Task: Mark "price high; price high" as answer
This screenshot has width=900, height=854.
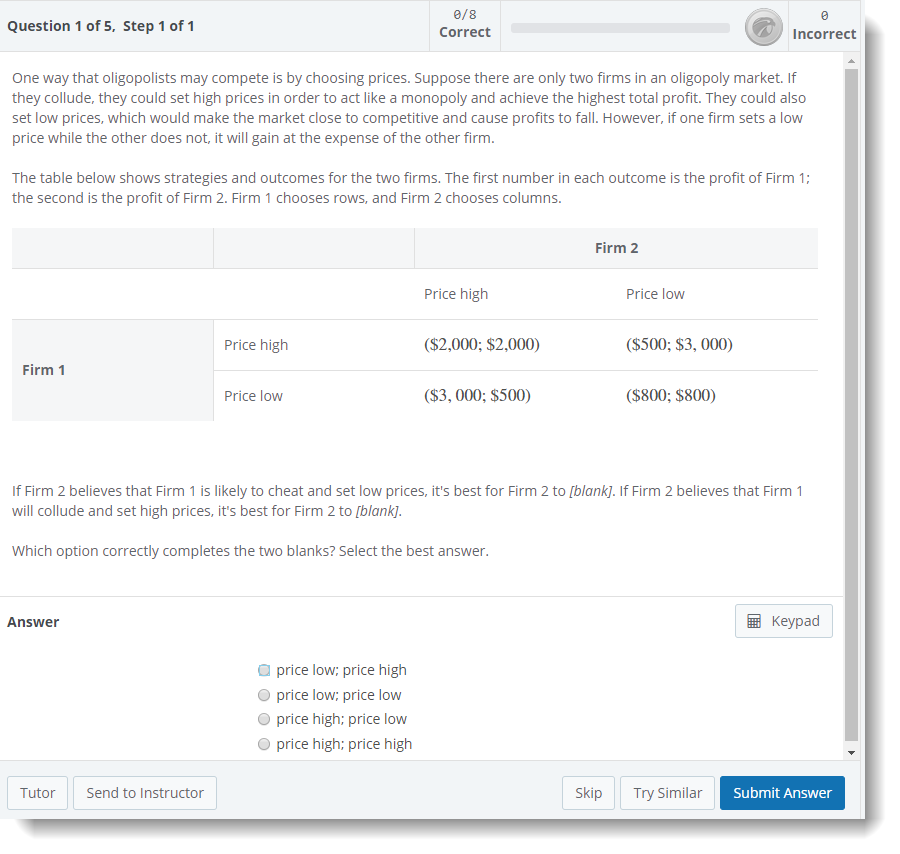Action: [264, 744]
